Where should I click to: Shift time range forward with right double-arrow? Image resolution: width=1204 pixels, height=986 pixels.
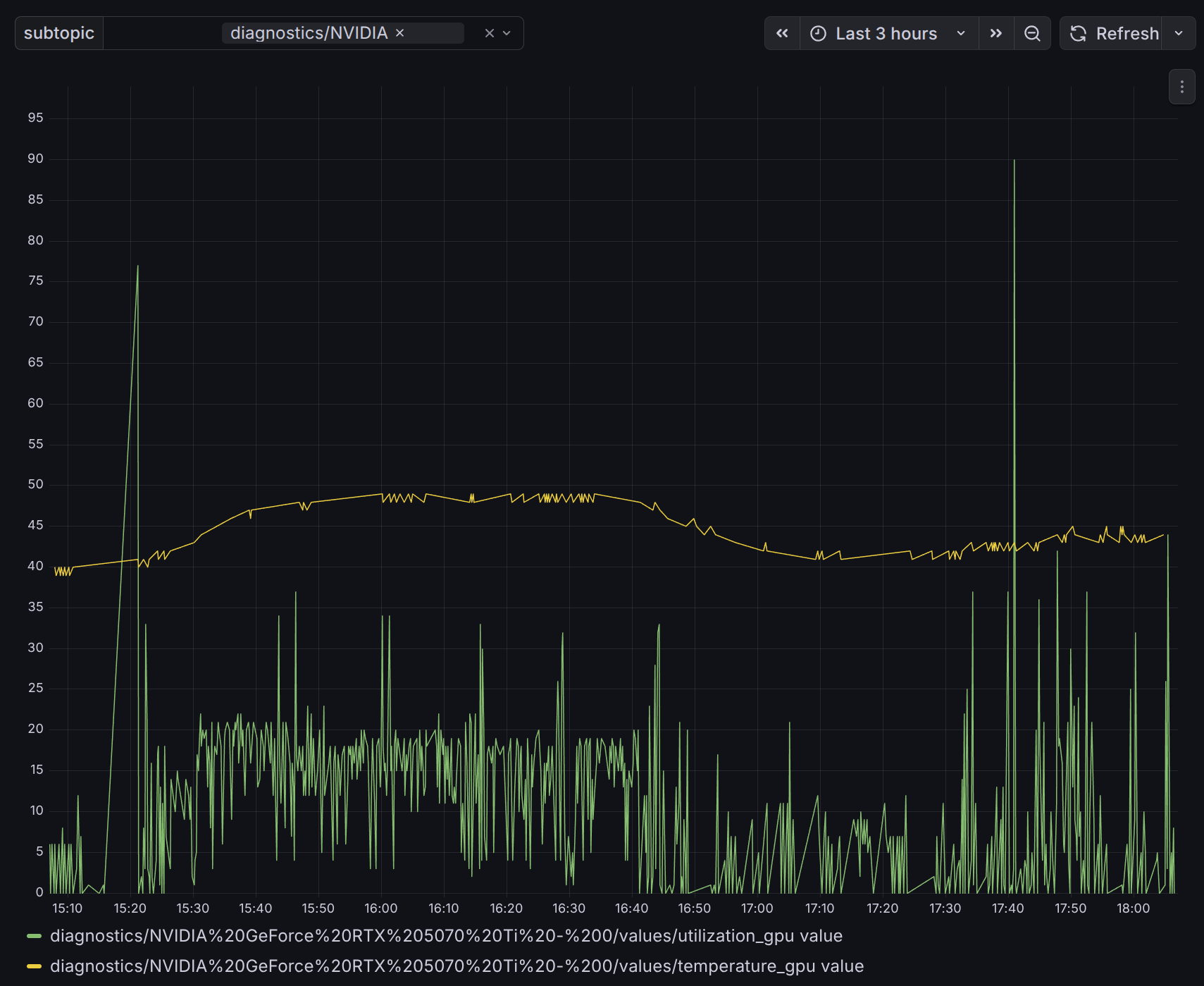point(995,32)
